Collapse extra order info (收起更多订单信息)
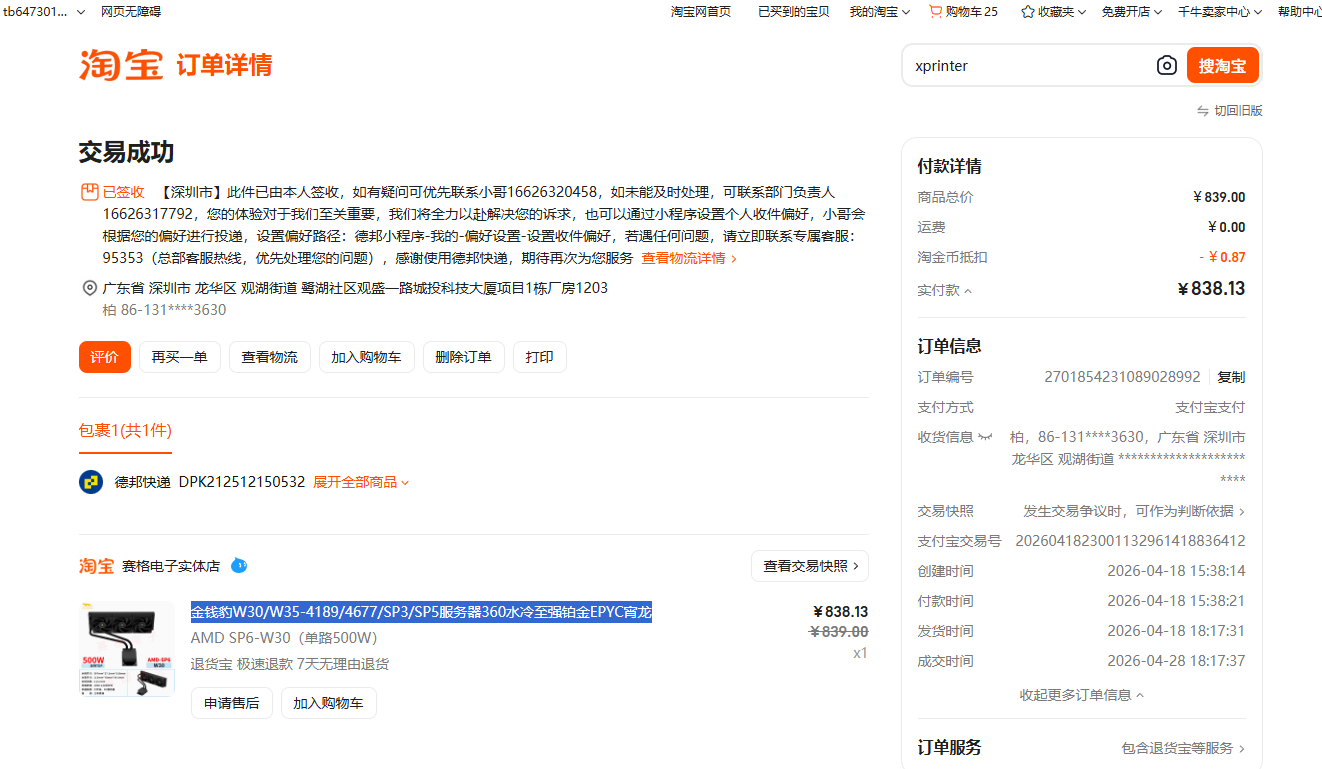Screen dimensions: 1322x769 click(1081, 695)
